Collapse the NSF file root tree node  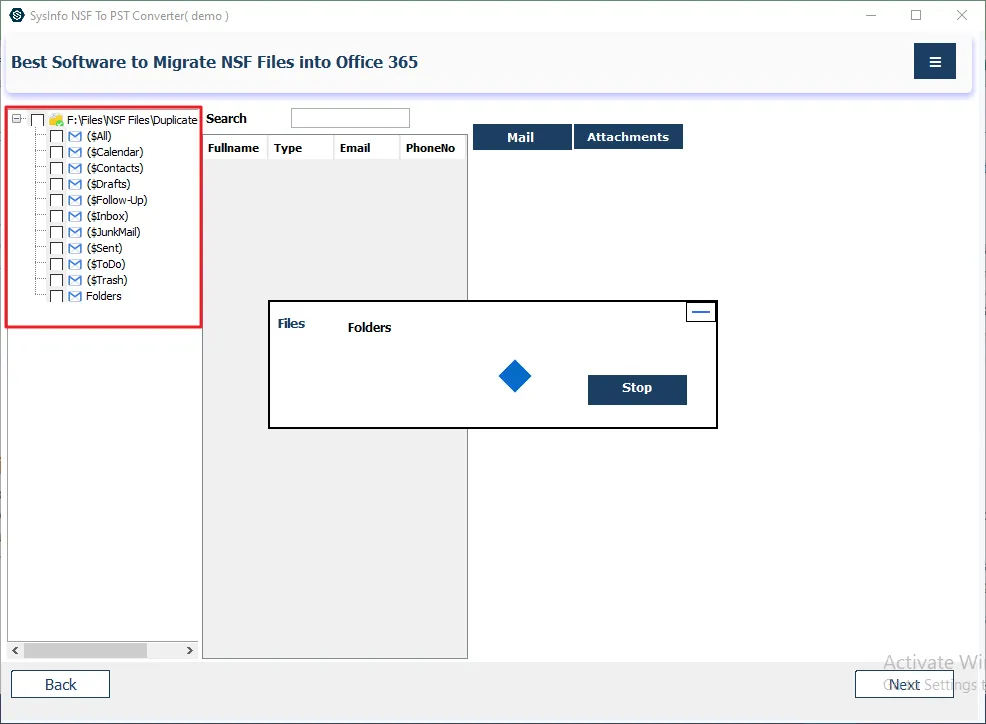coord(17,120)
